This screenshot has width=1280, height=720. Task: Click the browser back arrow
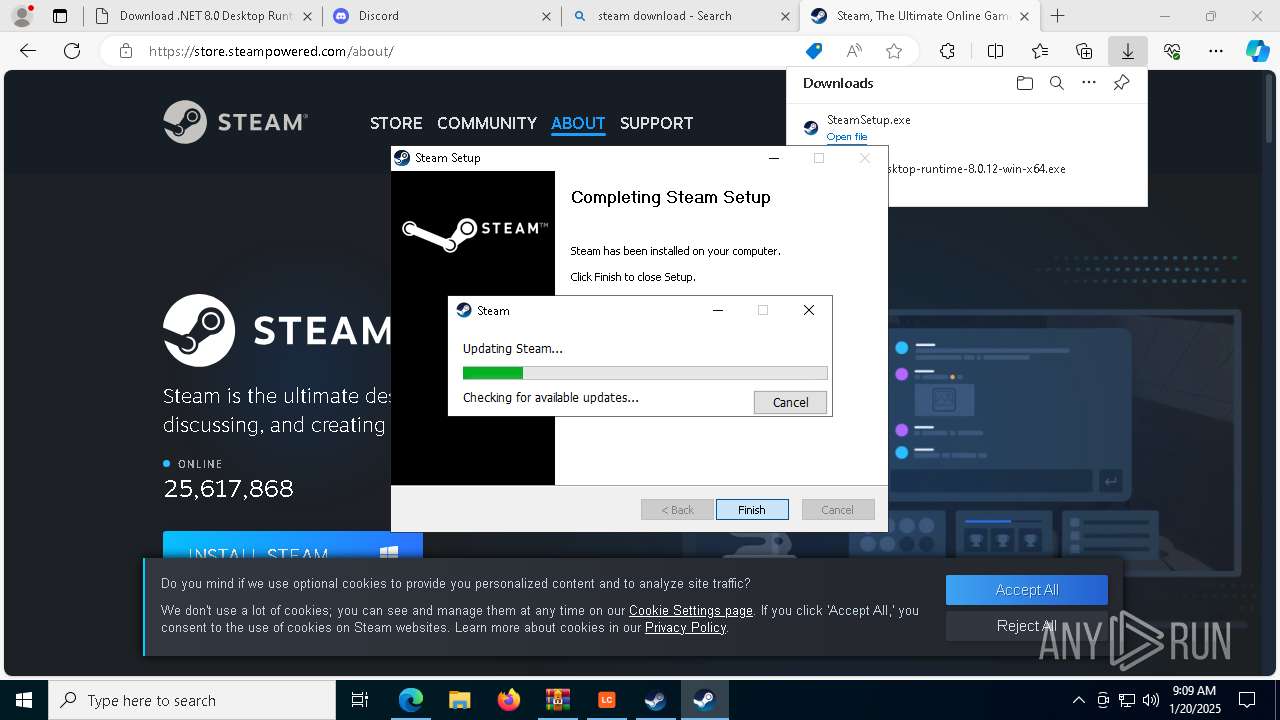28,51
